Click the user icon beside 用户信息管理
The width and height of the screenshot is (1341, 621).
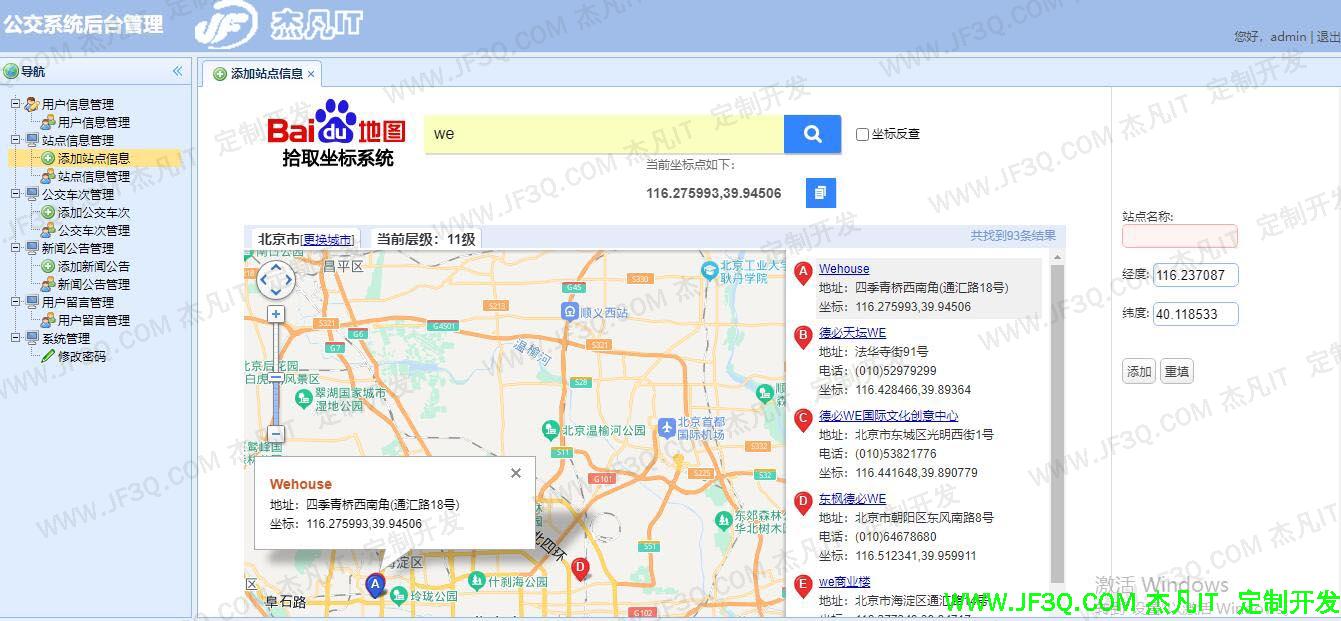[x=31, y=103]
